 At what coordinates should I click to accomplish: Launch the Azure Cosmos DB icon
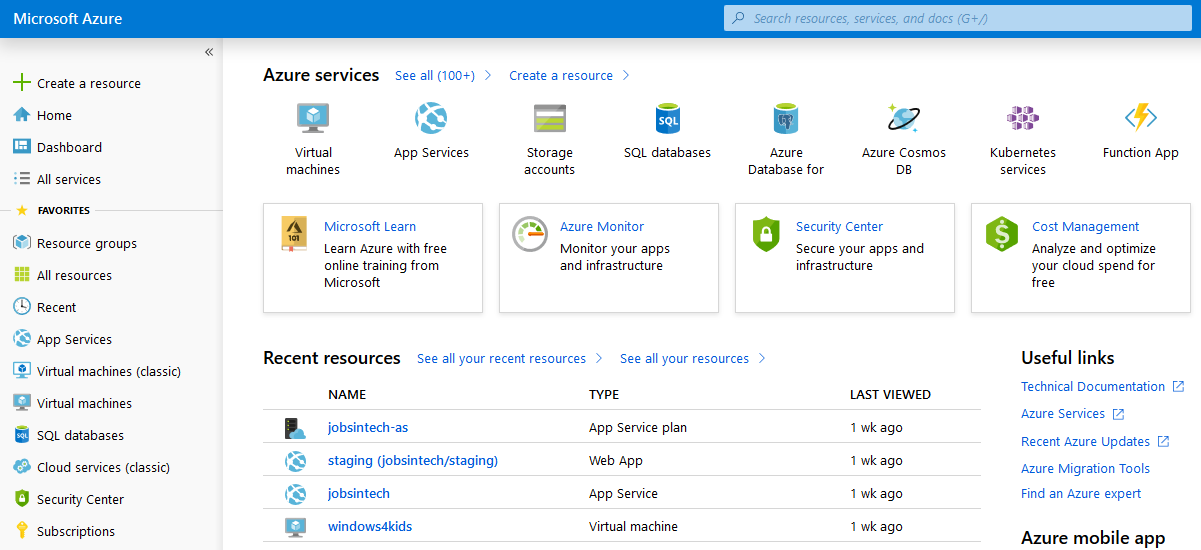(904, 118)
